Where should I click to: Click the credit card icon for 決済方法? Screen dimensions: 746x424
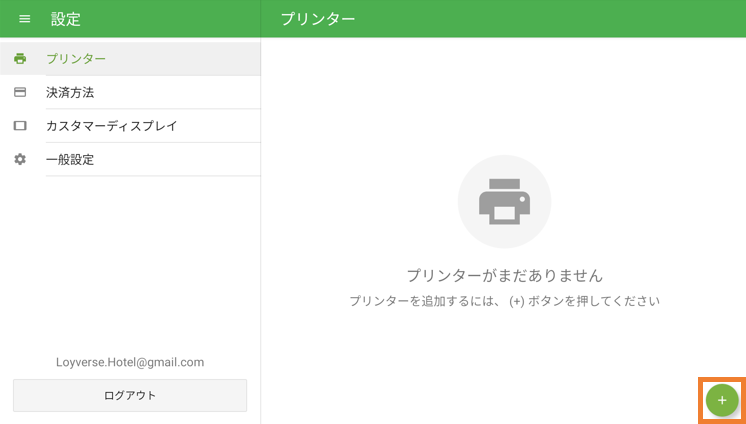20,92
